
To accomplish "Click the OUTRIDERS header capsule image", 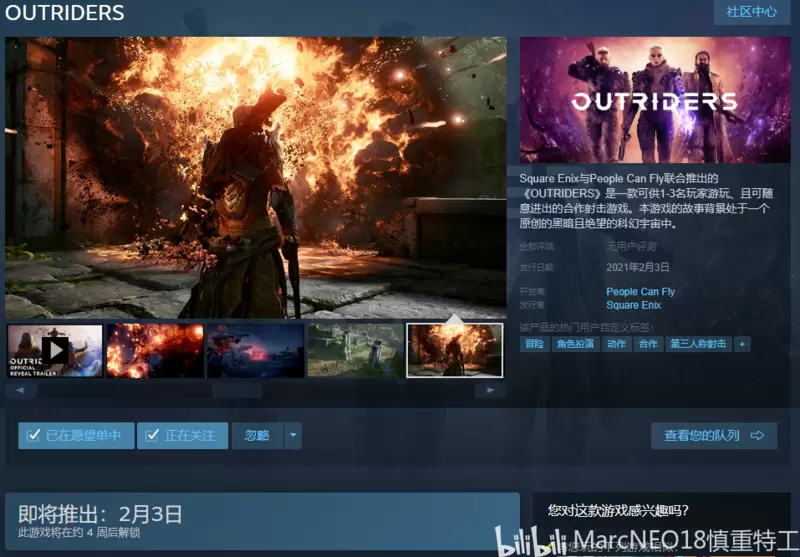I will coord(655,100).
